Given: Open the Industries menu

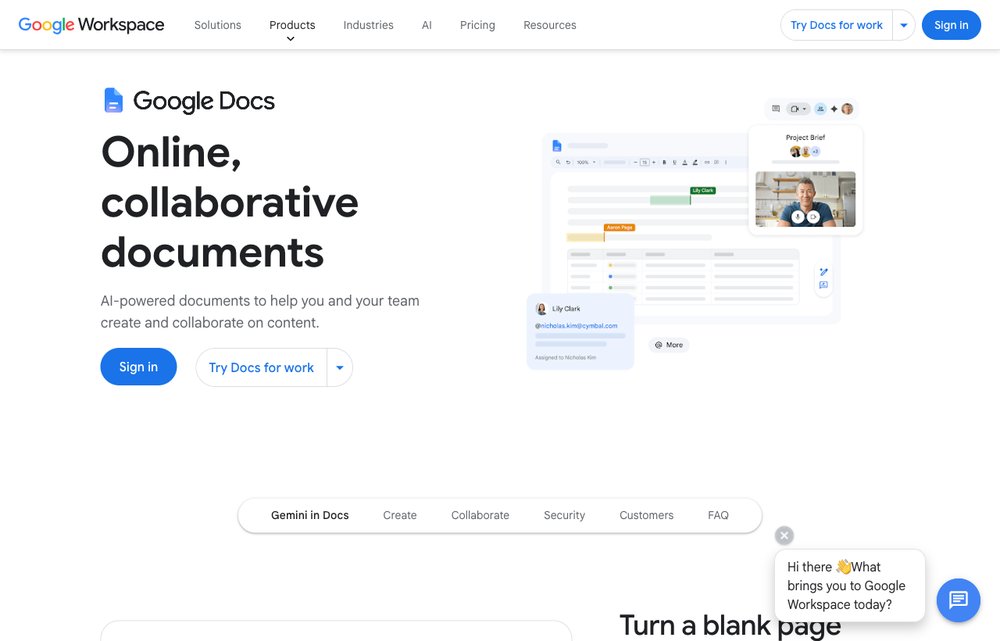Looking at the screenshot, I should pyautogui.click(x=368, y=25).
